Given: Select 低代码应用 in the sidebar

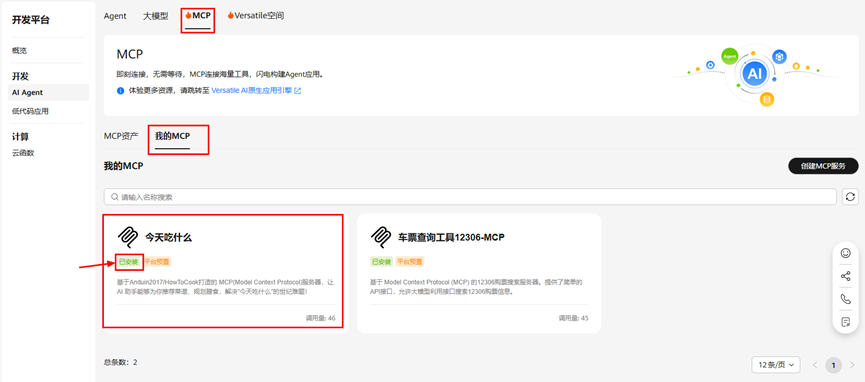Looking at the screenshot, I should 30,111.
